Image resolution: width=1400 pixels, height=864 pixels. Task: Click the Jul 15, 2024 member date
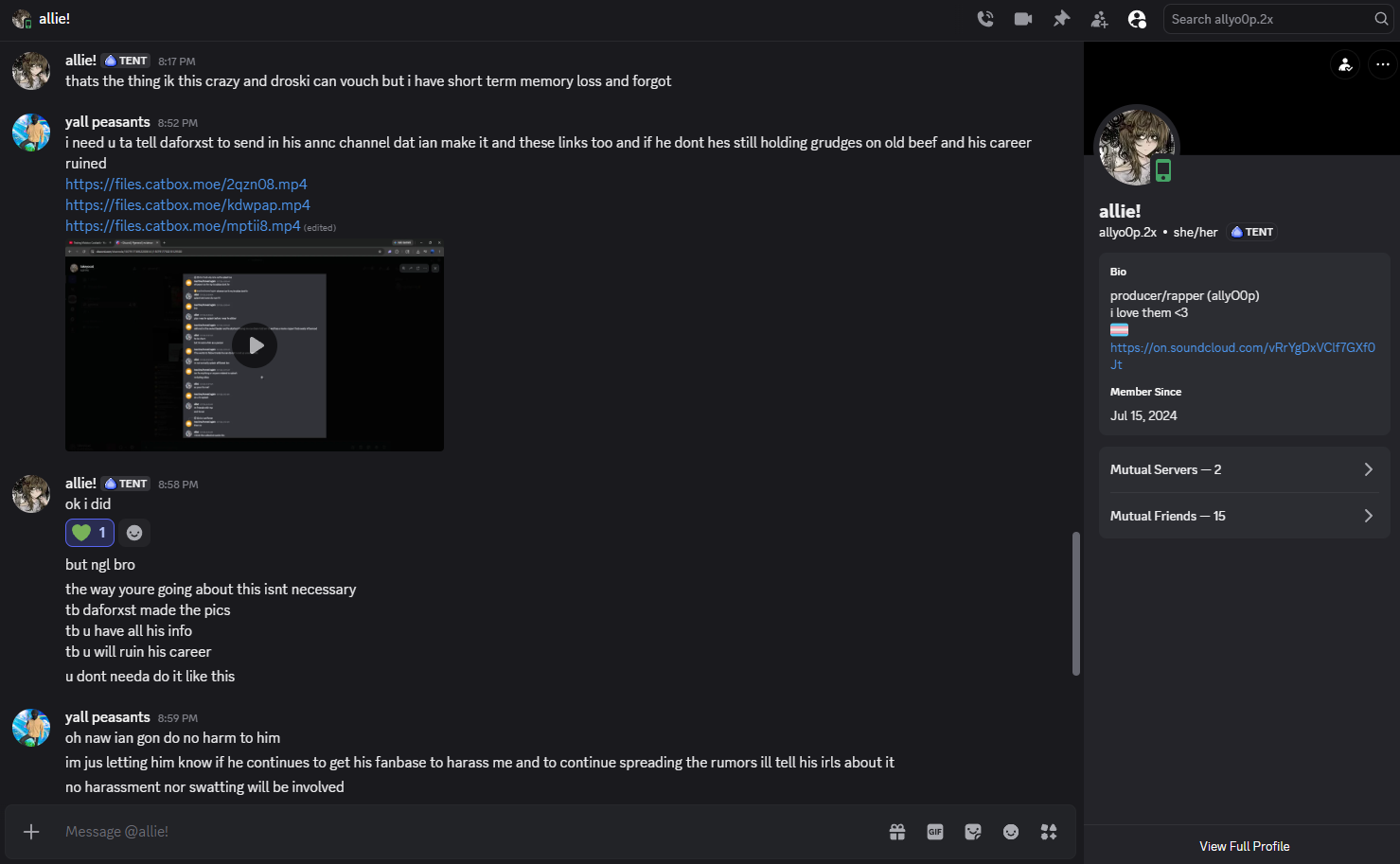pos(1143,415)
